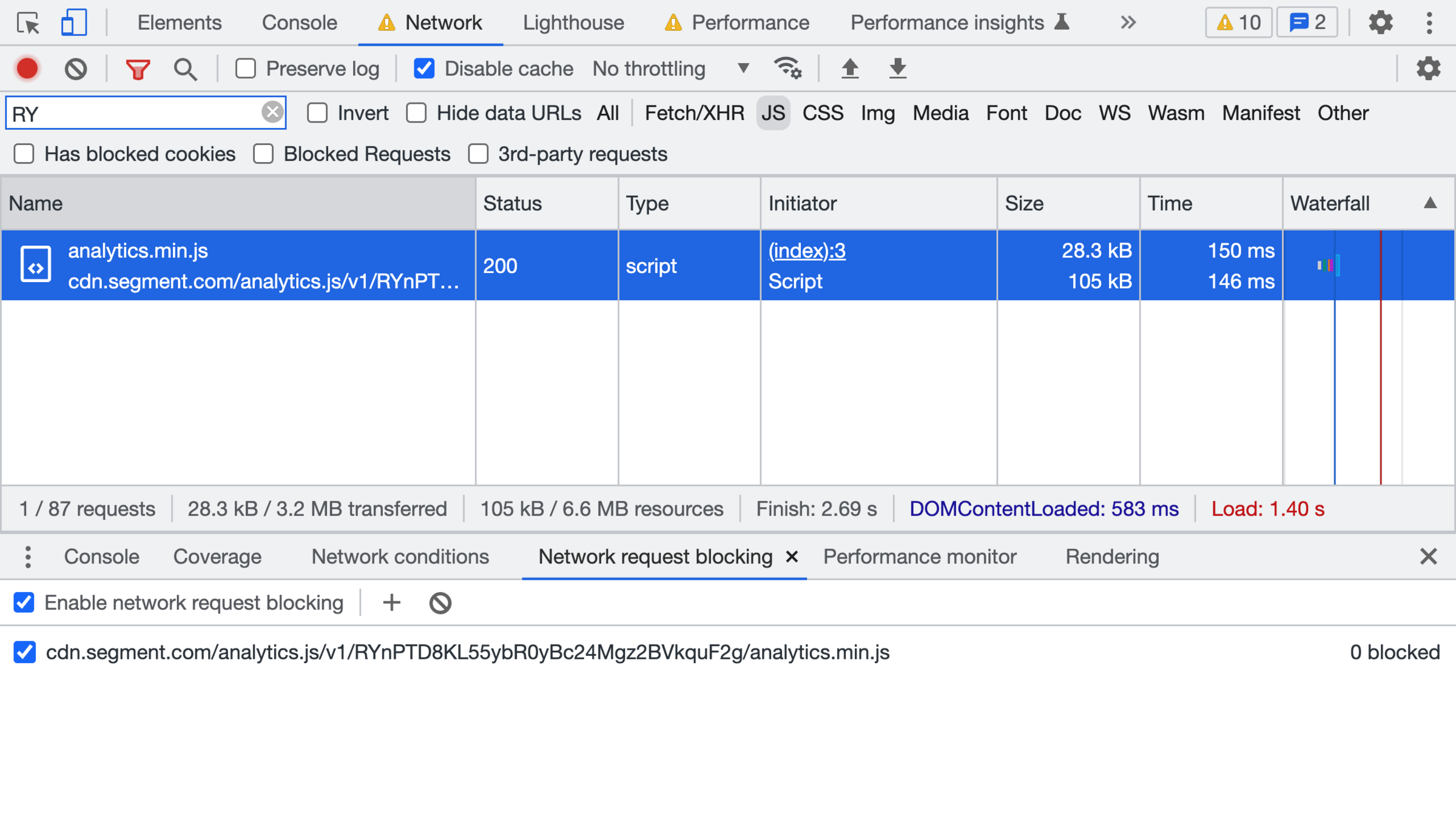Click the import HAR upload arrow
Viewport: 1456px width, 819px height.
tap(850, 69)
